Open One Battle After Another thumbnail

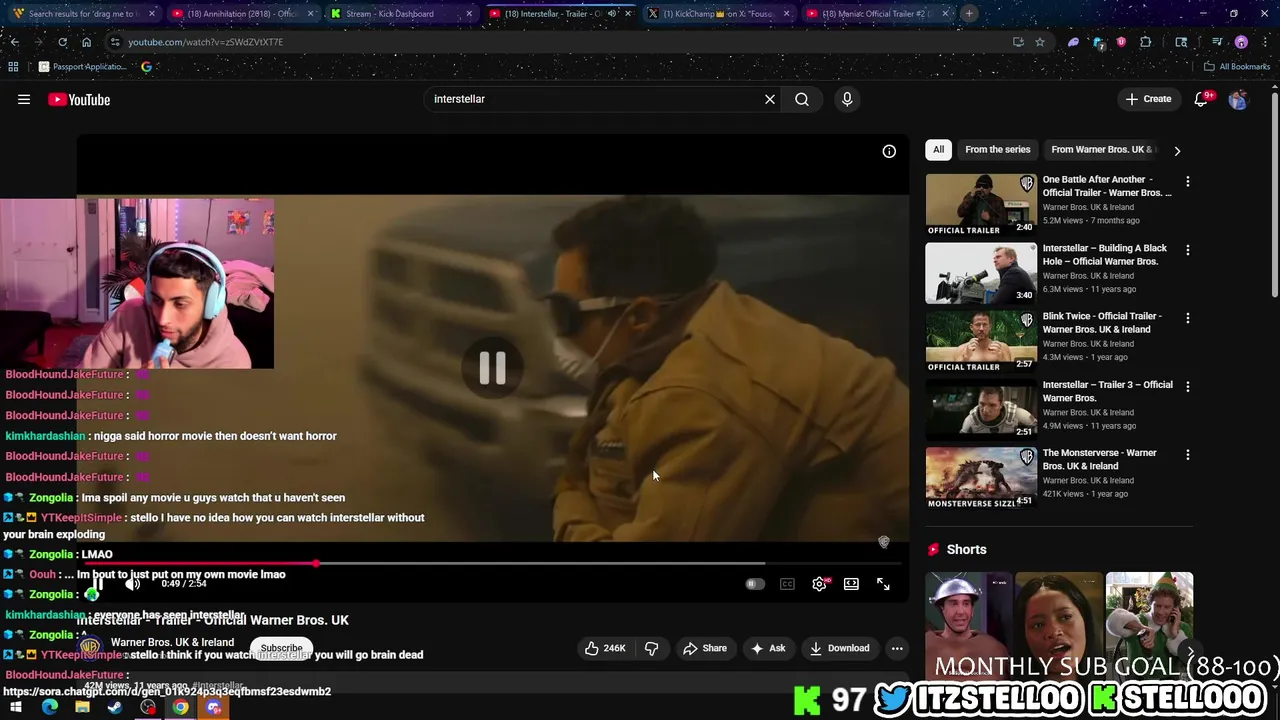pyautogui.click(x=981, y=205)
